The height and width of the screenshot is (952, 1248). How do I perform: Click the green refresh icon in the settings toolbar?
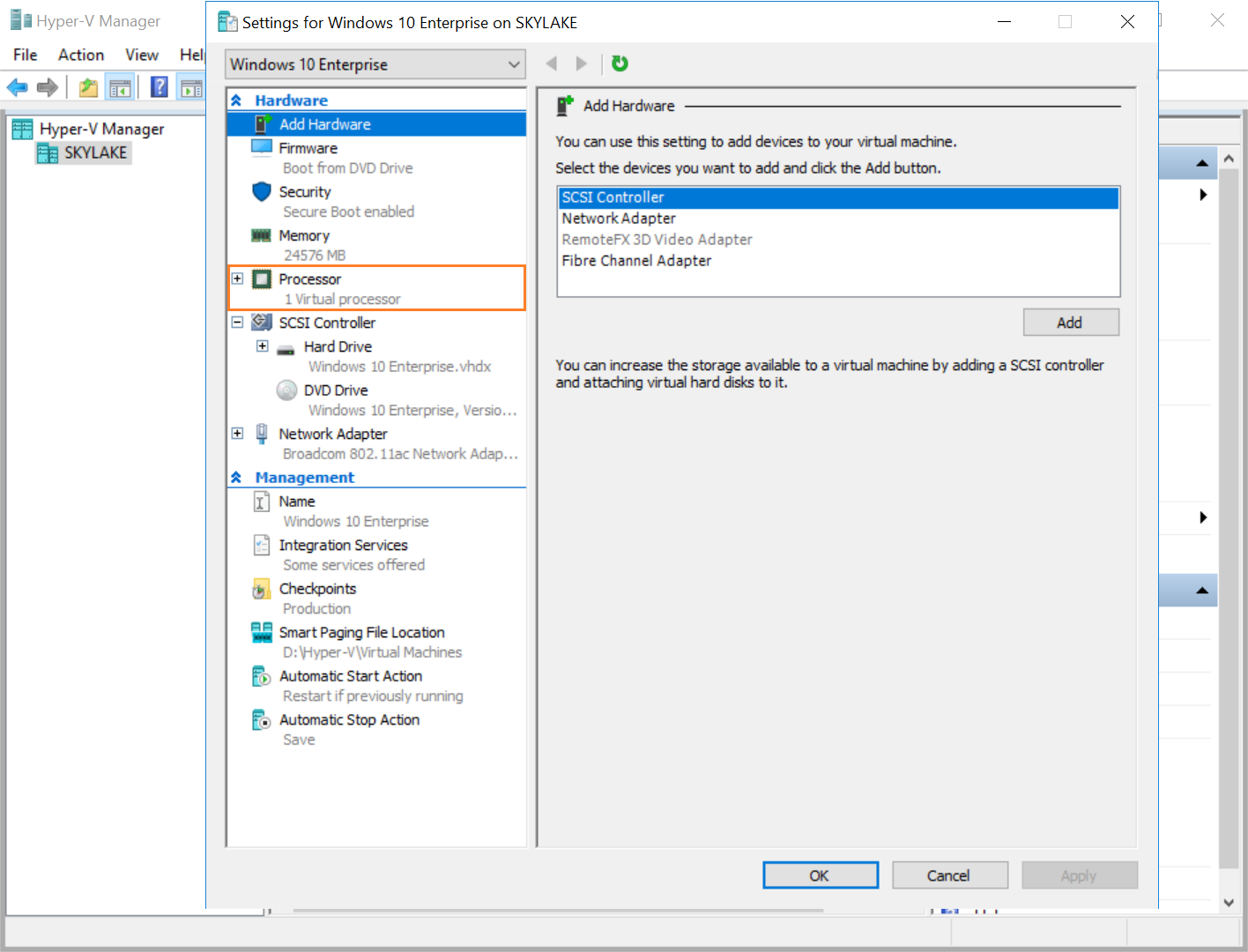tap(620, 63)
